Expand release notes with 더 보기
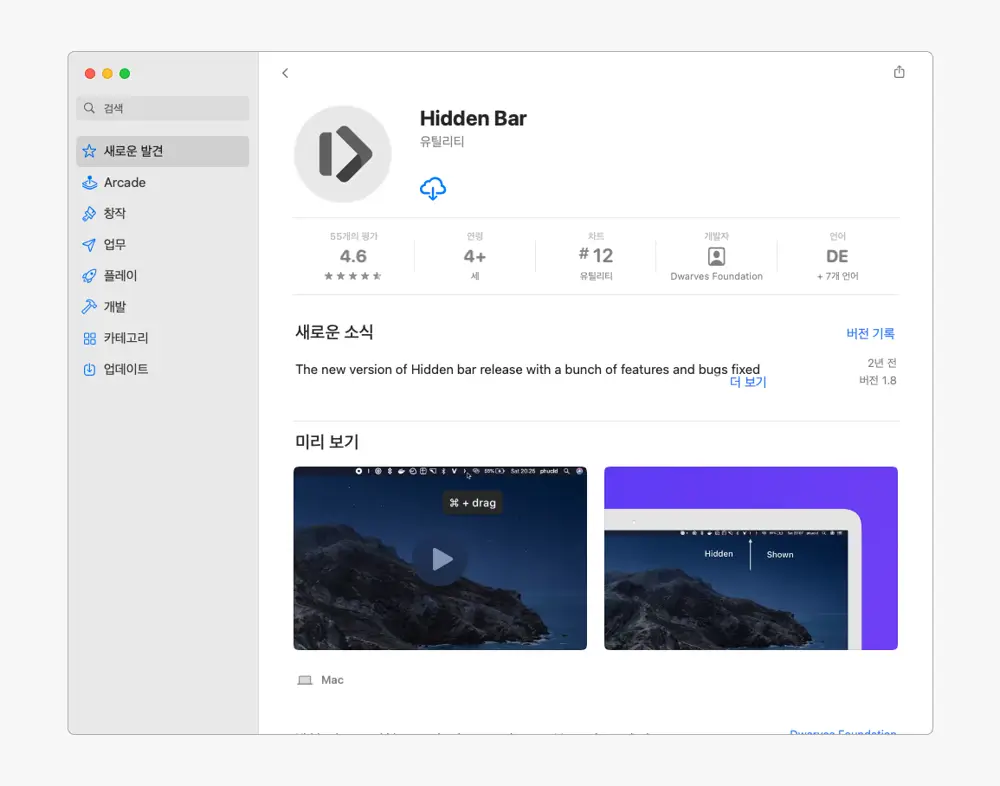 tap(748, 382)
